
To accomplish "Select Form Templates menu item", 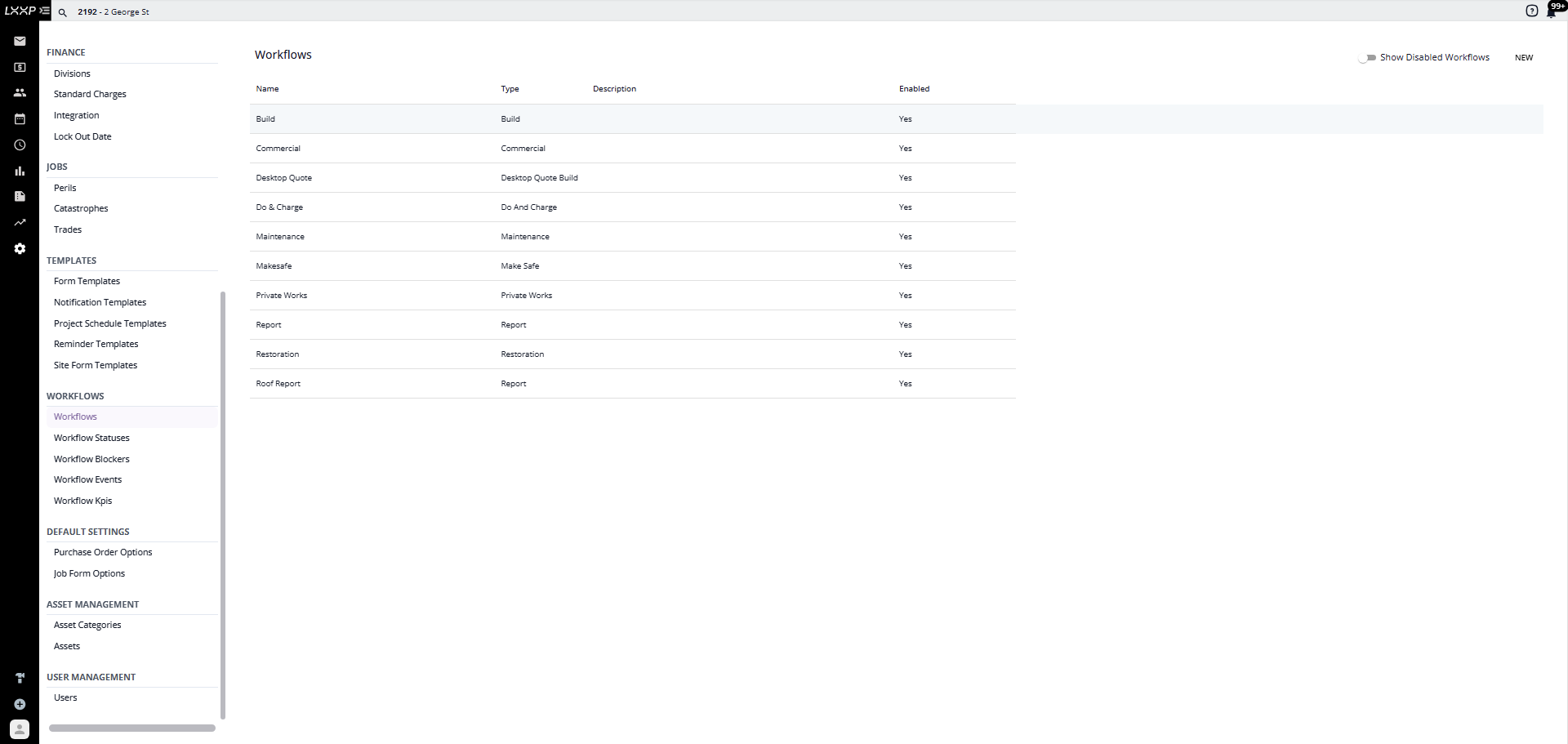I will (x=87, y=281).
